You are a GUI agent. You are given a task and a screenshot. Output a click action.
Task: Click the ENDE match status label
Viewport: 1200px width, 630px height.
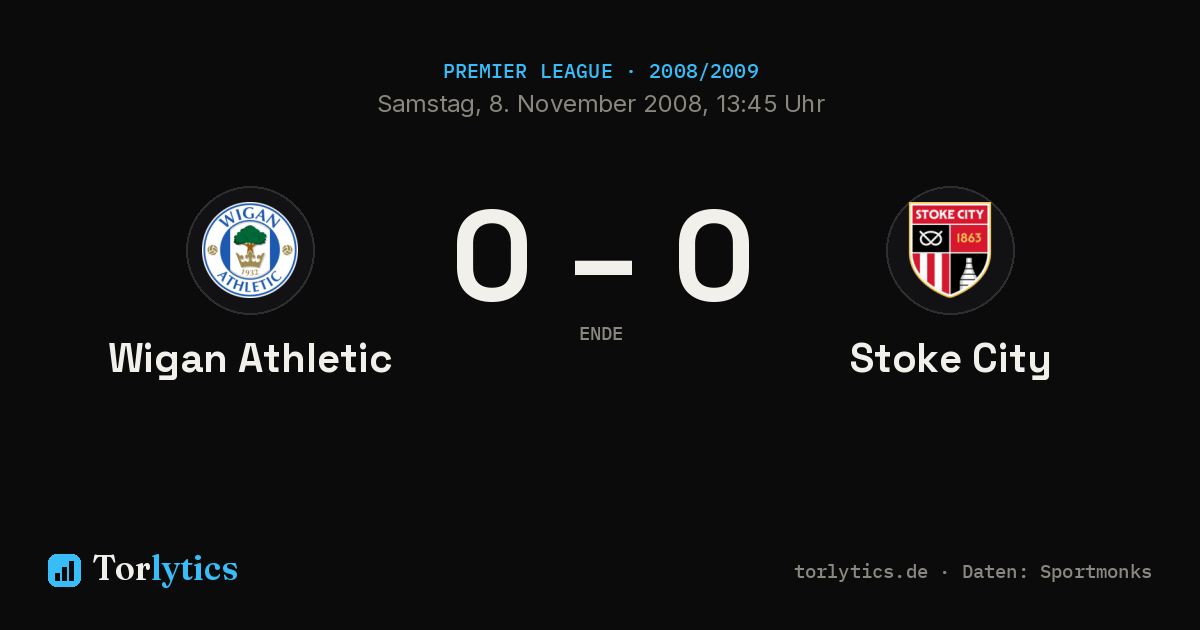601,334
